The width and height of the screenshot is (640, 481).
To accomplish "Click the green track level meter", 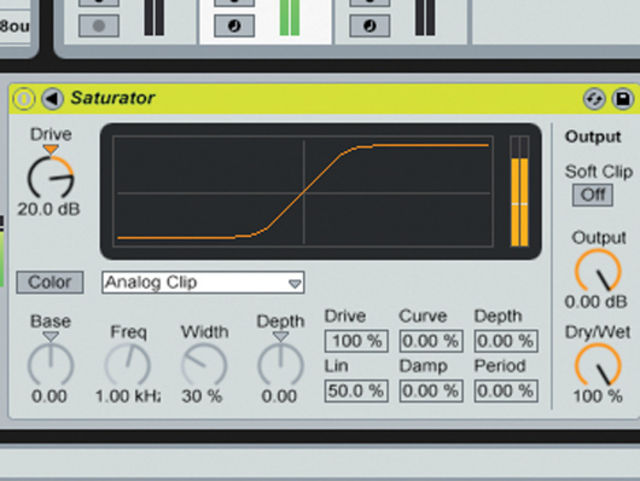I will 289,18.
